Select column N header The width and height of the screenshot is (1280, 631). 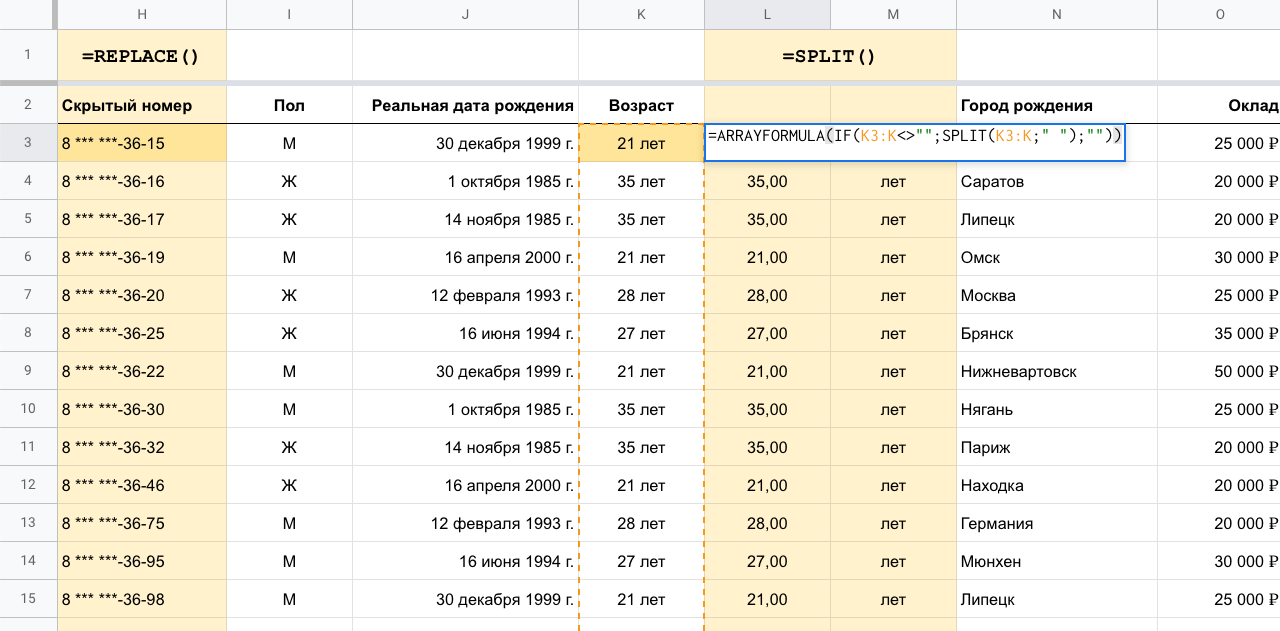click(1057, 14)
